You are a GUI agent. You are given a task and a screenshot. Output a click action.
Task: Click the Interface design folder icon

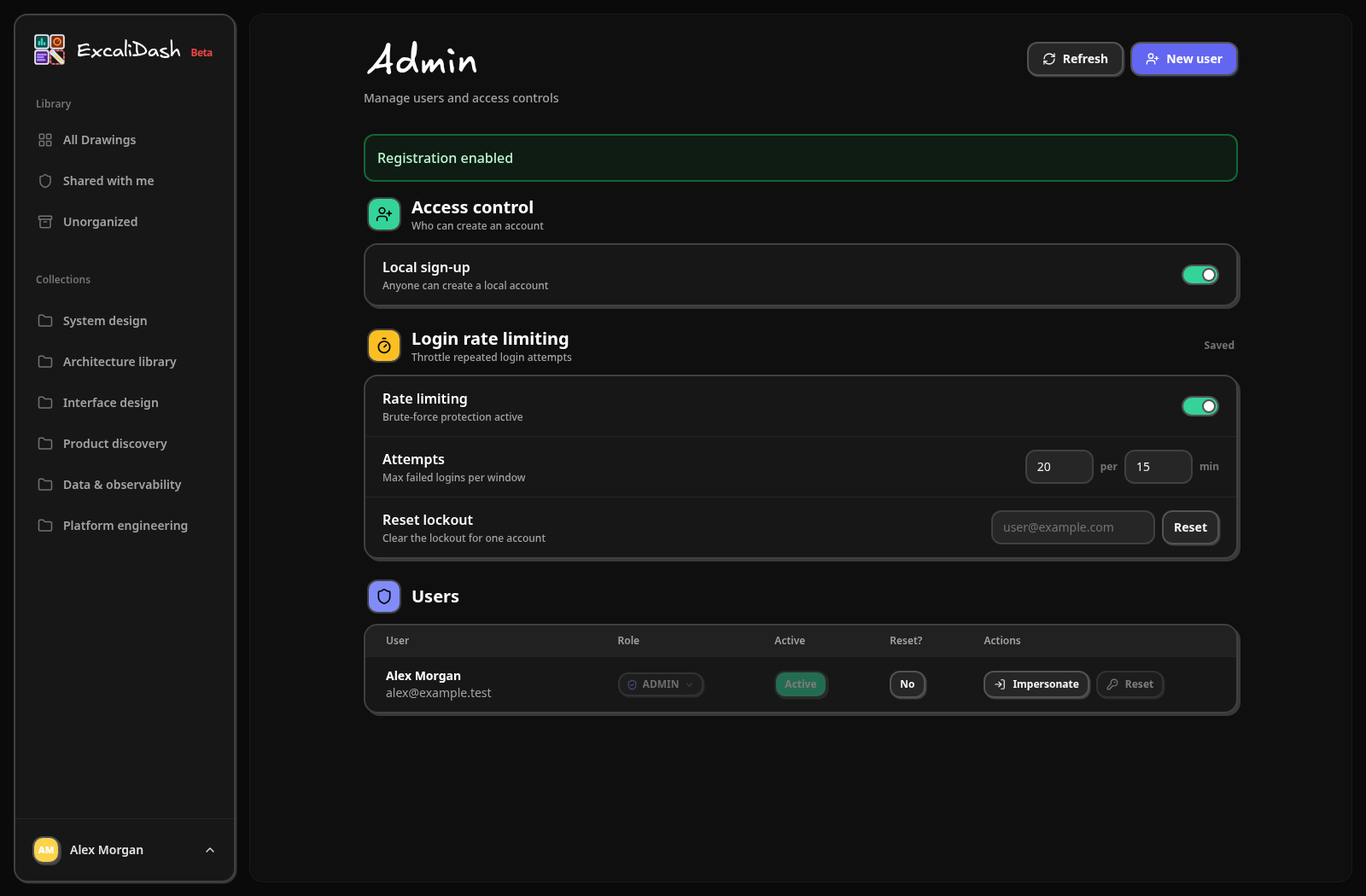click(x=45, y=403)
